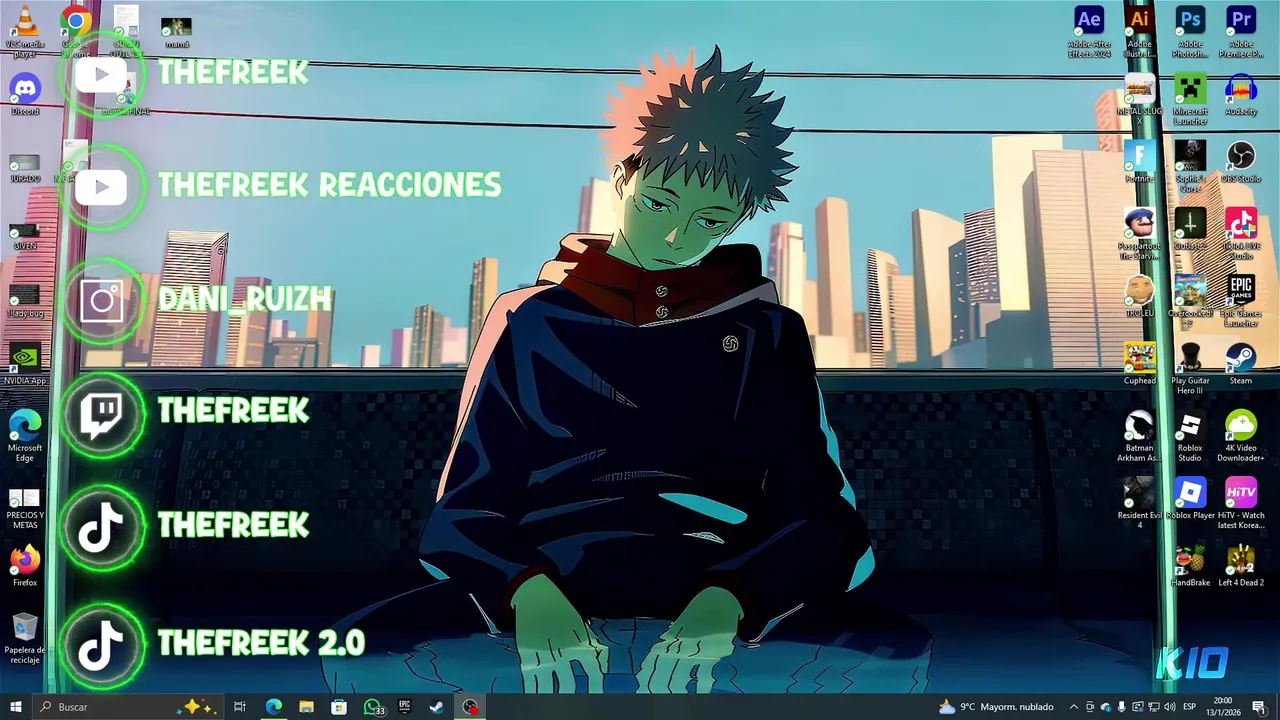Open the weather widget showing 9°C
1280x720 pixels.
tap(996, 707)
